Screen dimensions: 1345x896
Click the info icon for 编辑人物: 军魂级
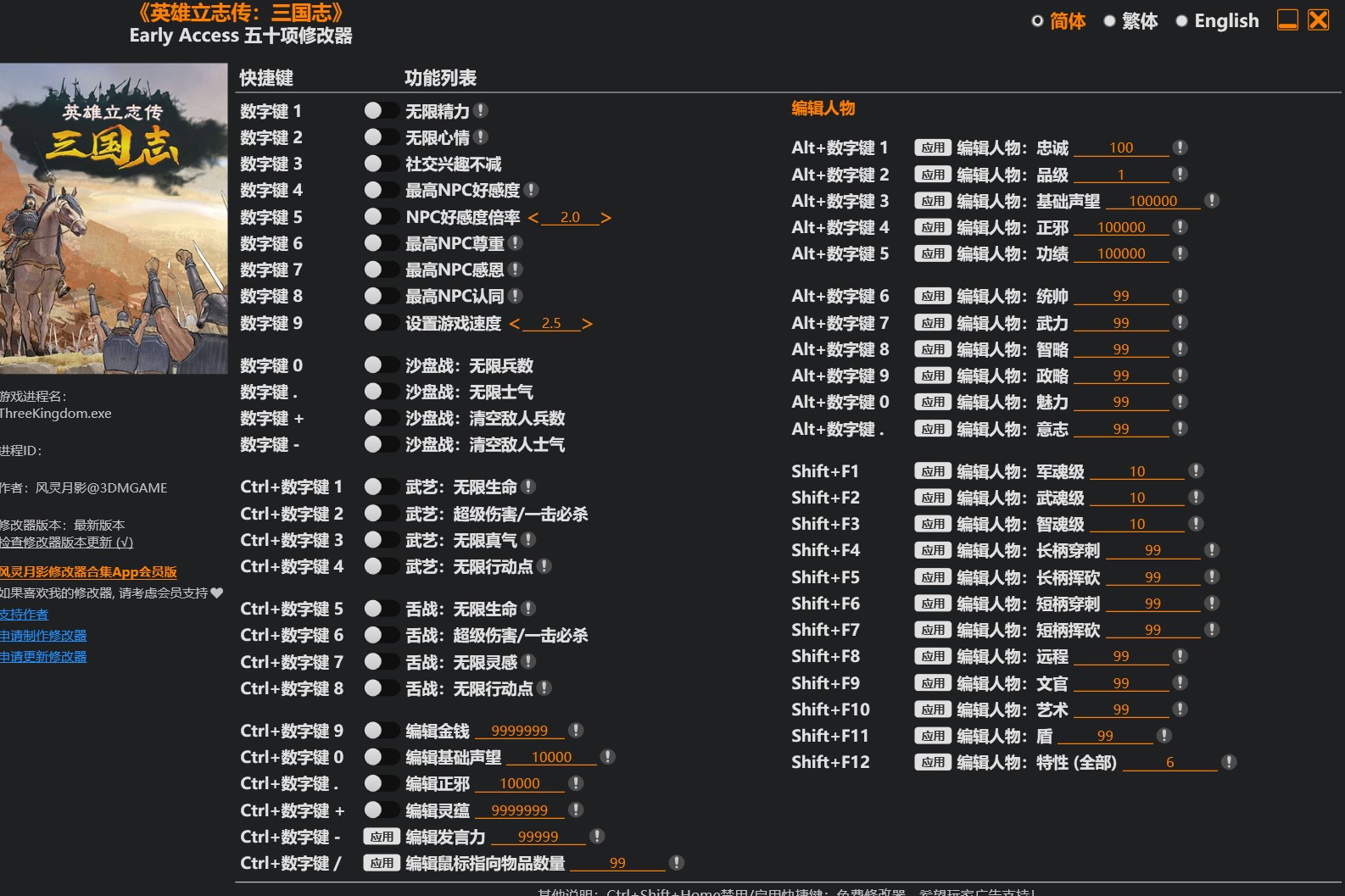(x=1196, y=470)
